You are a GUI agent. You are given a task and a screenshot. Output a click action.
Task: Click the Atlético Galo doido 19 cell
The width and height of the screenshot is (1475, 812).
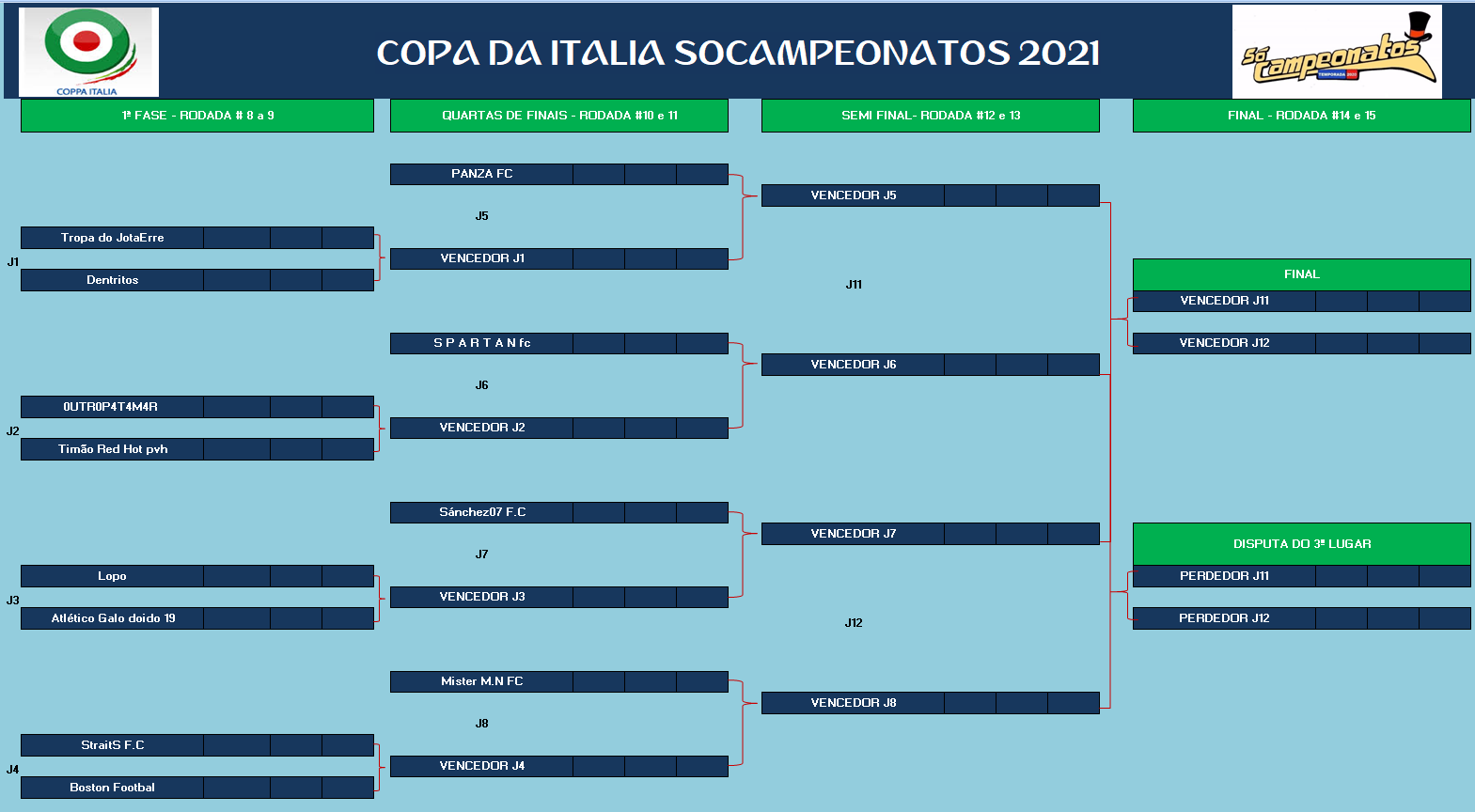(112, 618)
